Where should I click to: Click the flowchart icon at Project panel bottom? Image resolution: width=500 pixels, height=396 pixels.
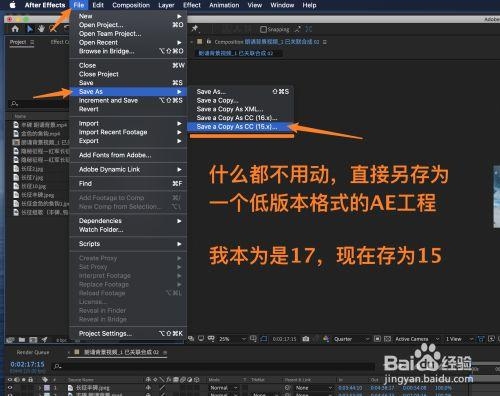tap(44, 340)
